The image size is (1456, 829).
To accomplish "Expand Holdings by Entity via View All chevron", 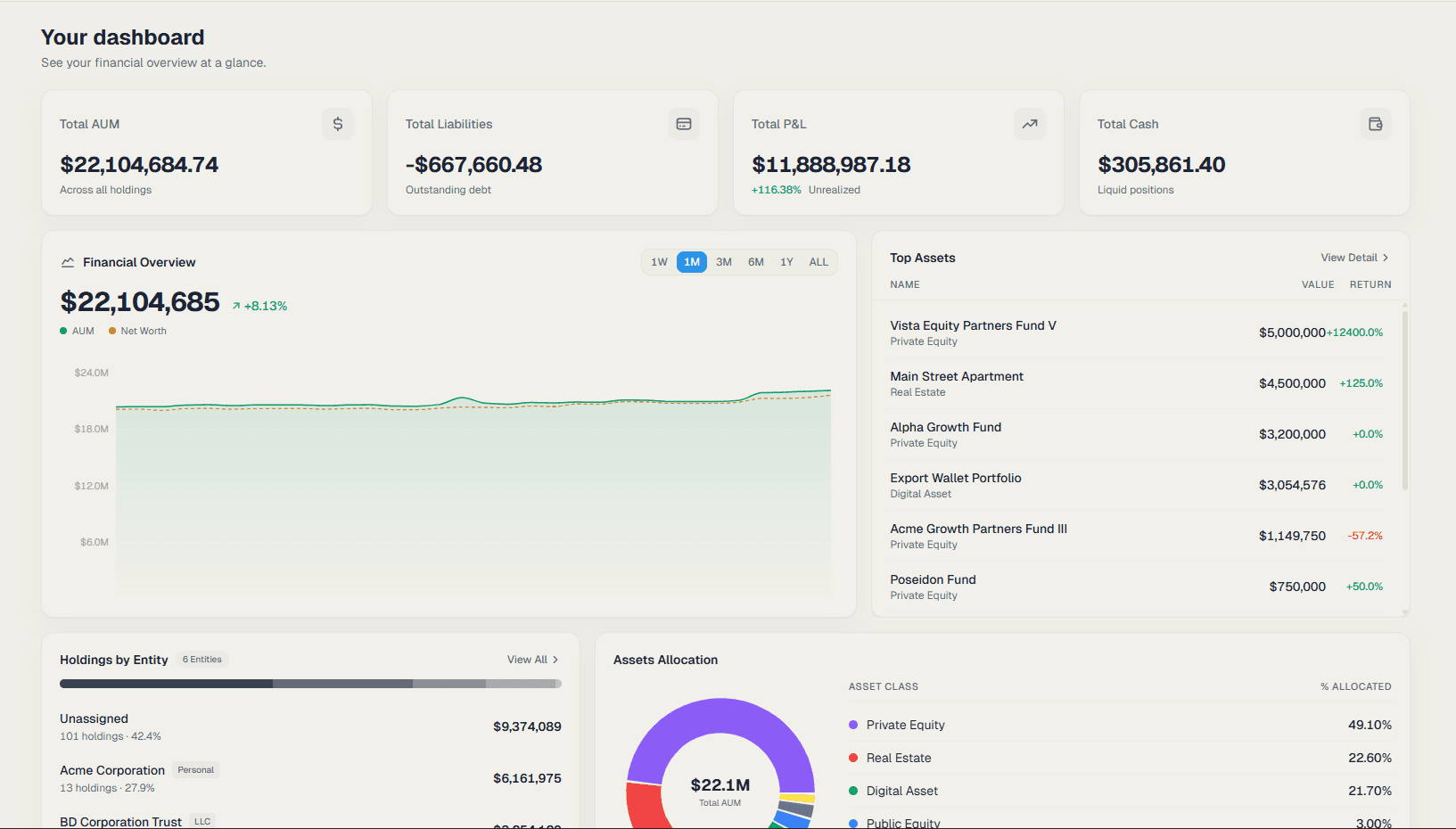I will (x=532, y=660).
